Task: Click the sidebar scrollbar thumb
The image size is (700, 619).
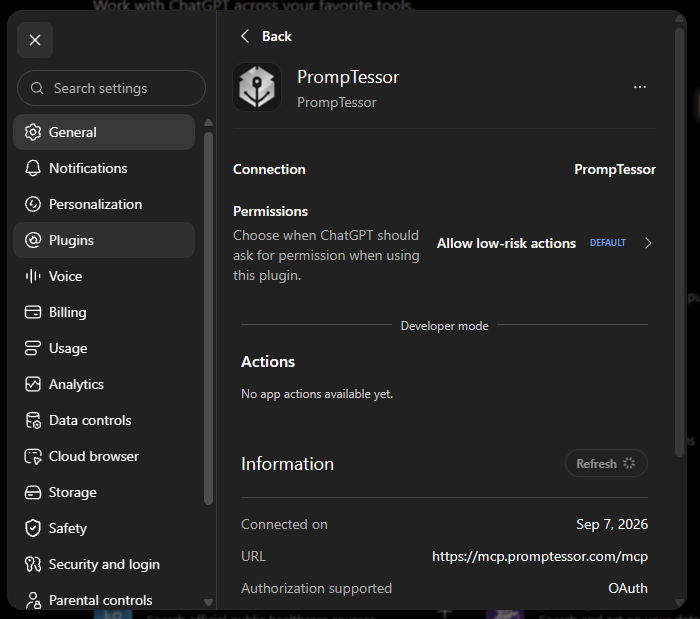Action: point(208,319)
